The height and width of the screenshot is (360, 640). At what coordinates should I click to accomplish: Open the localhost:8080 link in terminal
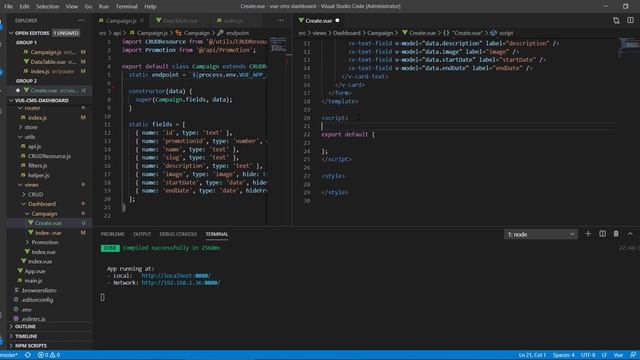coord(176,276)
